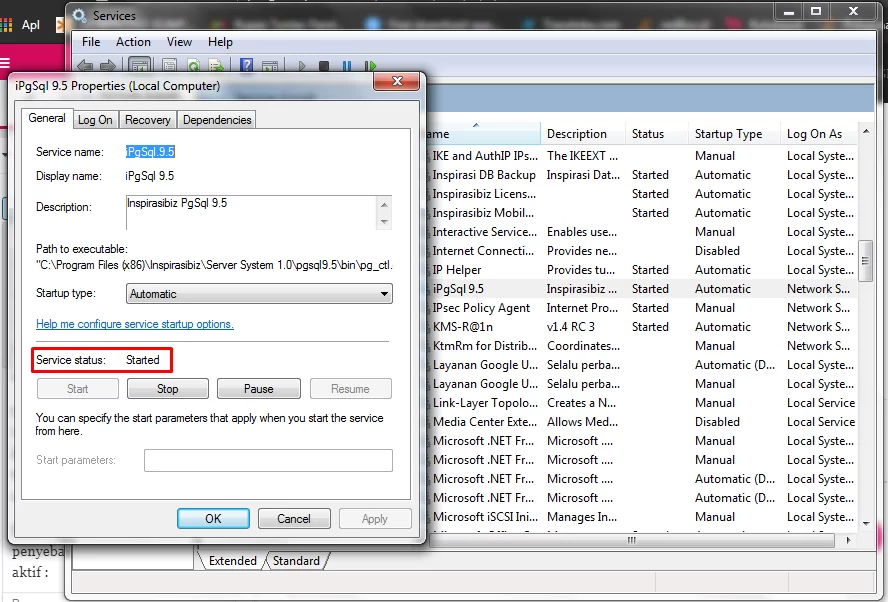The image size is (888, 602).
Task: Click the Start Service play icon
Action: tap(301, 66)
